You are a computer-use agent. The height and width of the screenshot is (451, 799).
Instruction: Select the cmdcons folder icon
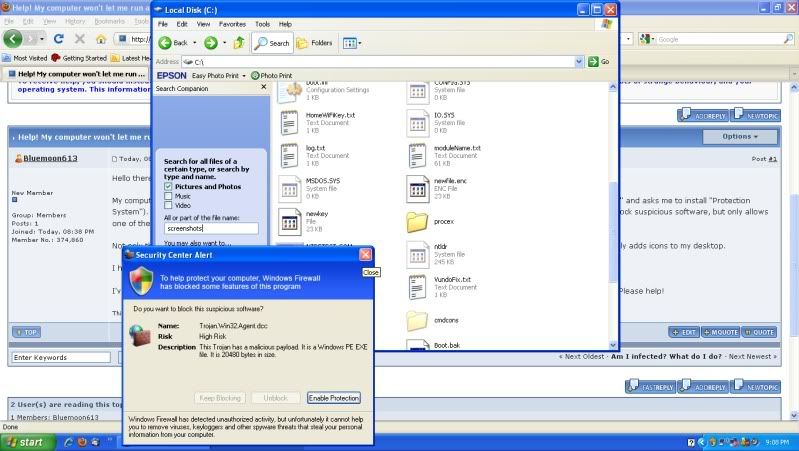click(x=417, y=321)
